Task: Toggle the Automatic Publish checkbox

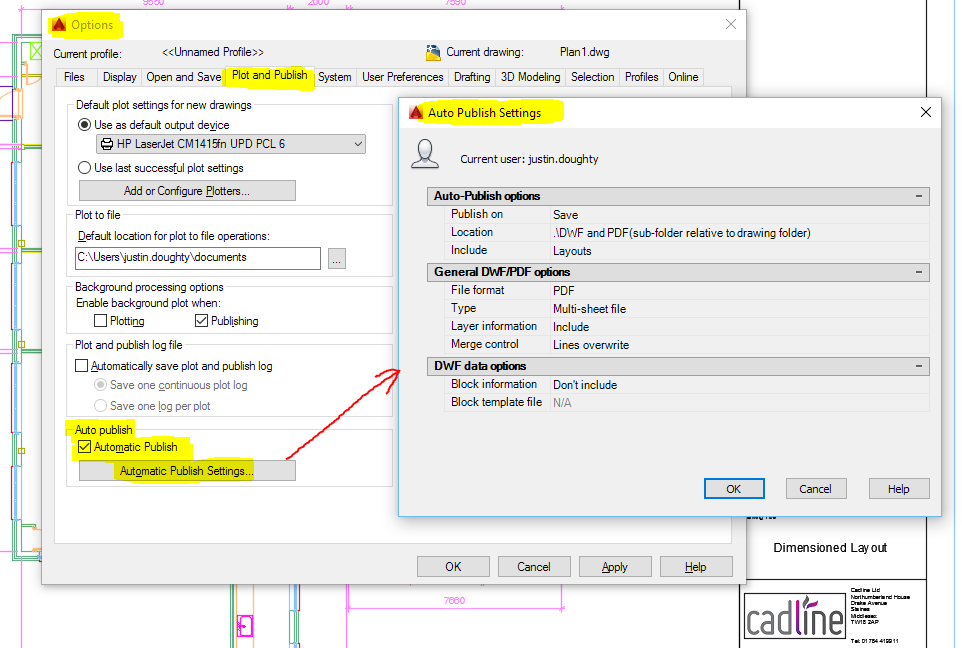Action: 85,447
